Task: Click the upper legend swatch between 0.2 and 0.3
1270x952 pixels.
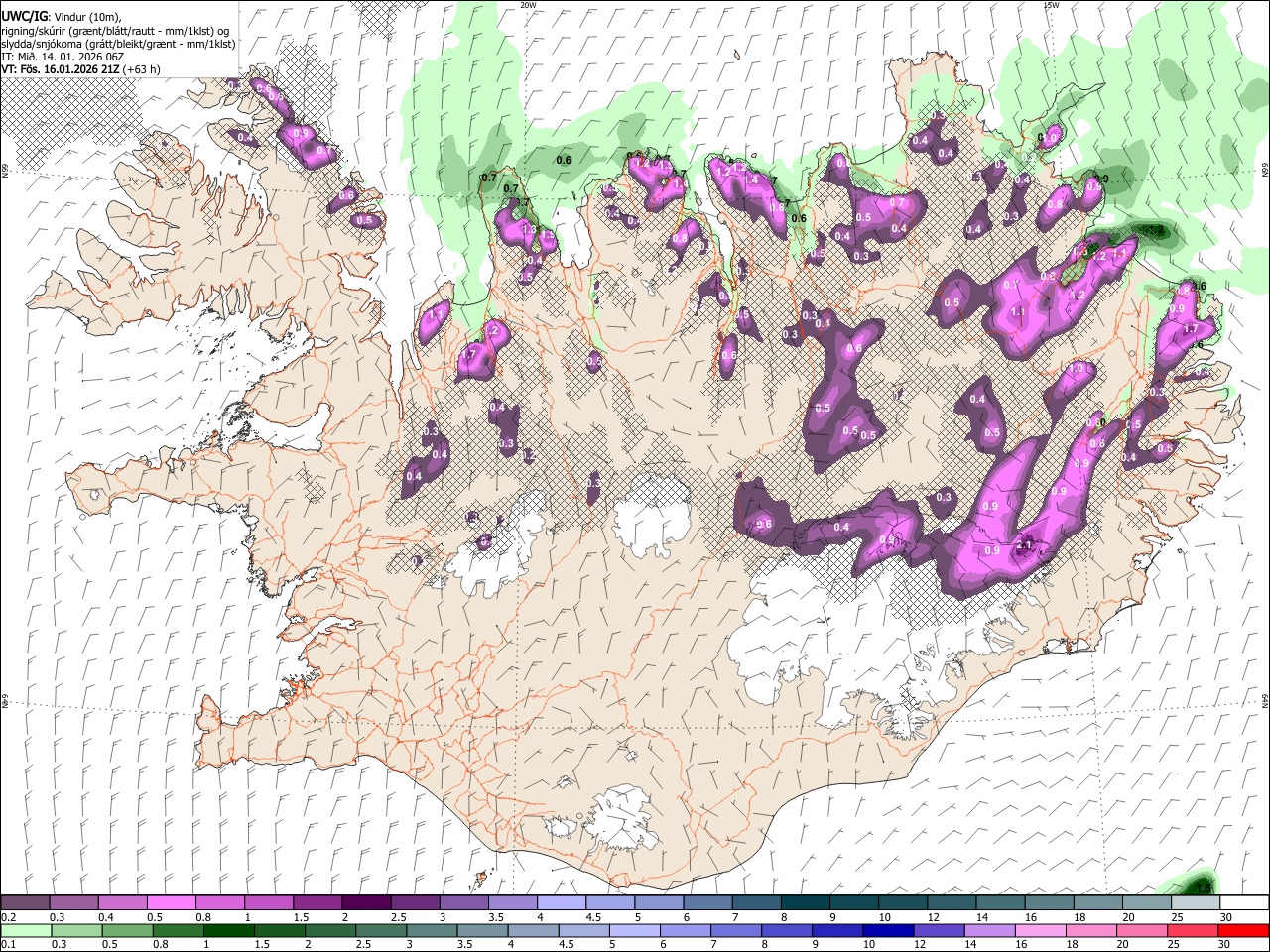Action: 25,902
